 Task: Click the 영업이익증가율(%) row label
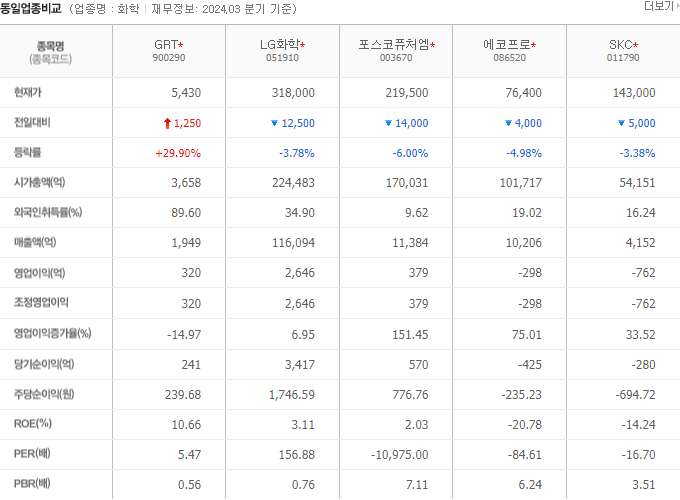(52, 333)
